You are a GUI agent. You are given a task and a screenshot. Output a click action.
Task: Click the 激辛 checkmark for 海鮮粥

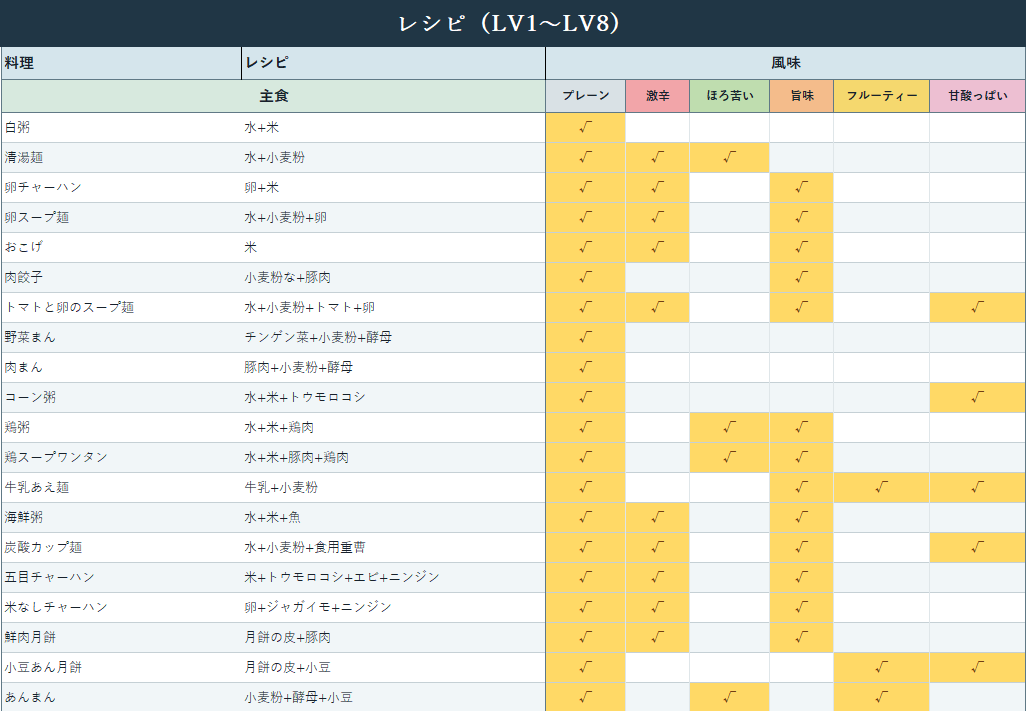(x=658, y=517)
